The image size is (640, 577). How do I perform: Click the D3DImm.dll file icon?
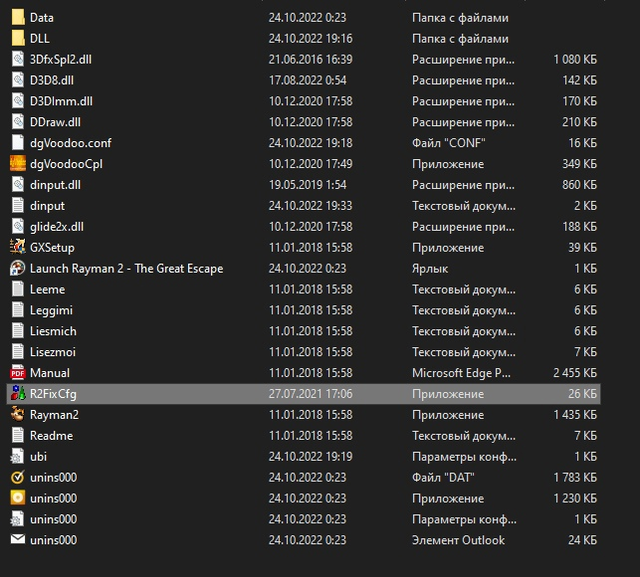coord(18,101)
